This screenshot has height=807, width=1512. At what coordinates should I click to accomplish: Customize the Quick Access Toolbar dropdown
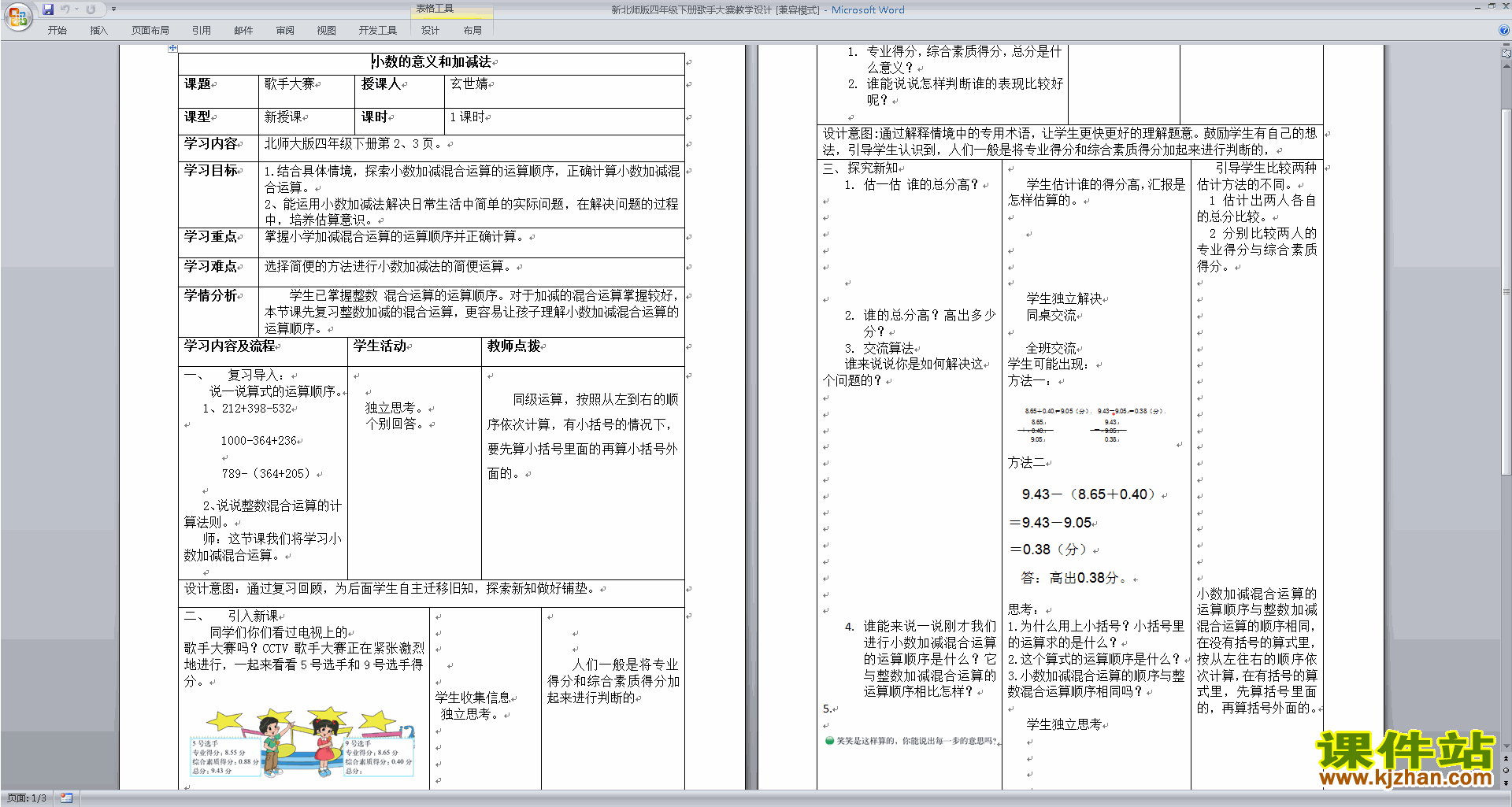tap(113, 9)
